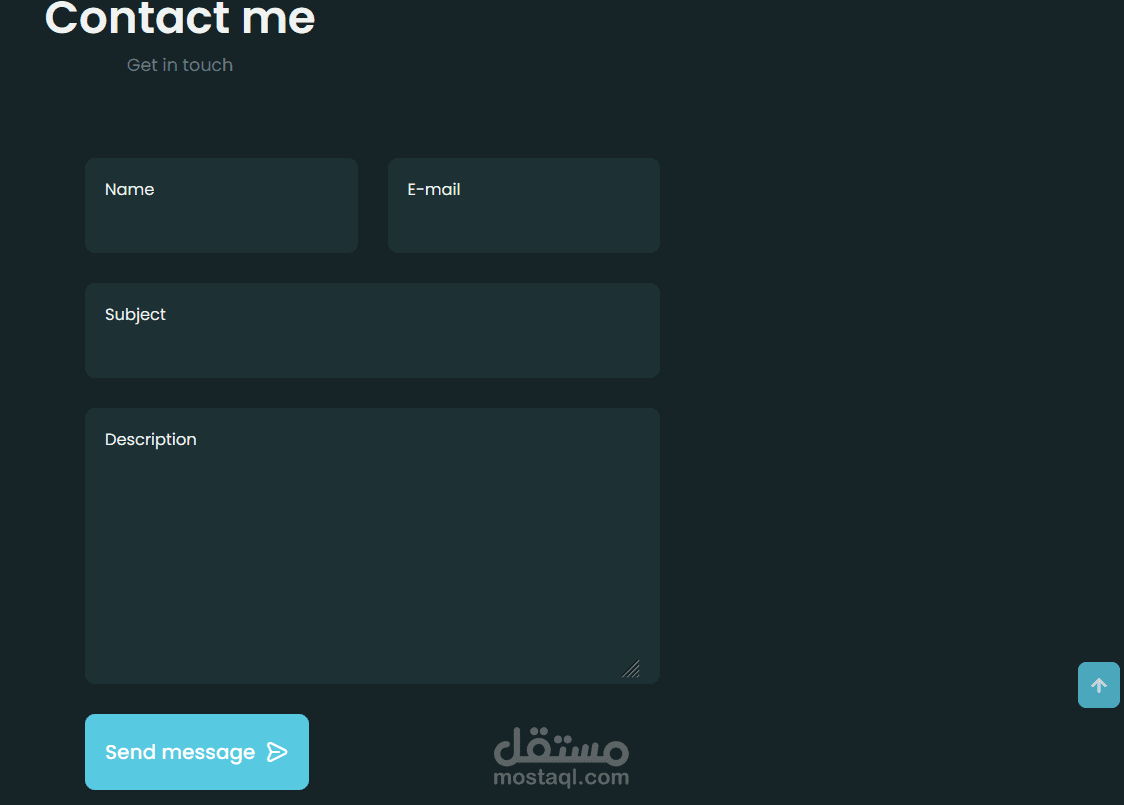1124x805 pixels.
Task: Click the paper plane icon on Send message
Action: pos(277,752)
